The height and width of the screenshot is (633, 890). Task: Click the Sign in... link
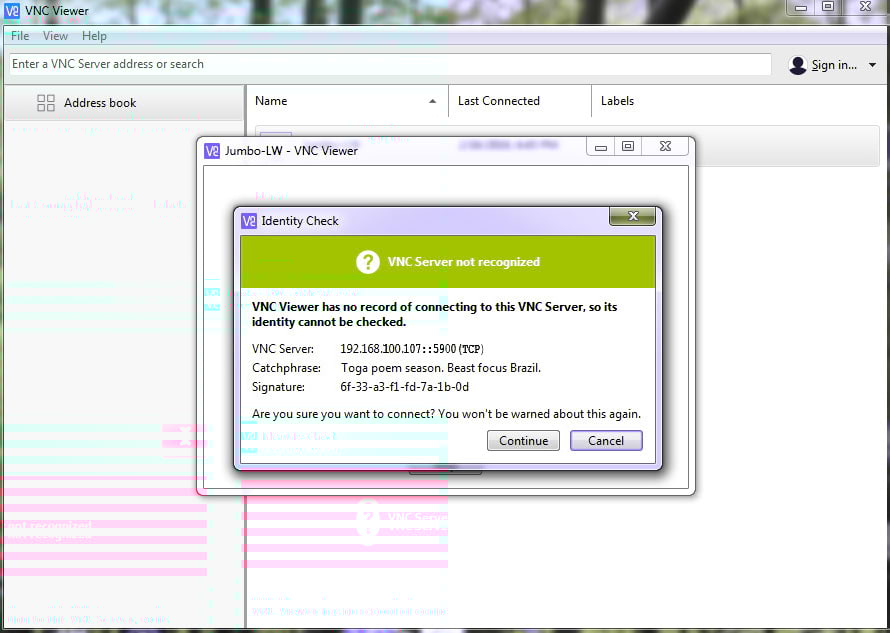(x=833, y=65)
